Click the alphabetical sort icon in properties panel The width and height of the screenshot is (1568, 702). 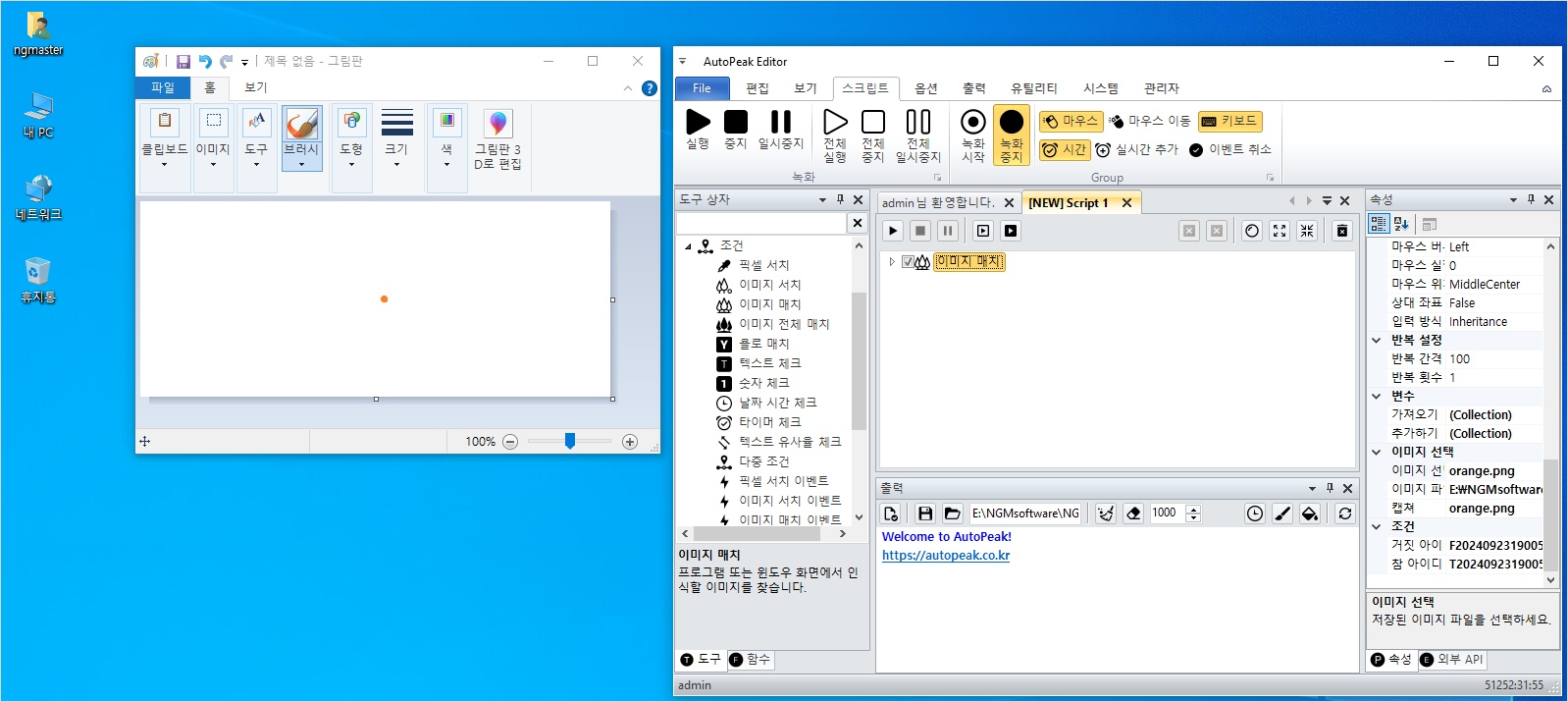1401,224
